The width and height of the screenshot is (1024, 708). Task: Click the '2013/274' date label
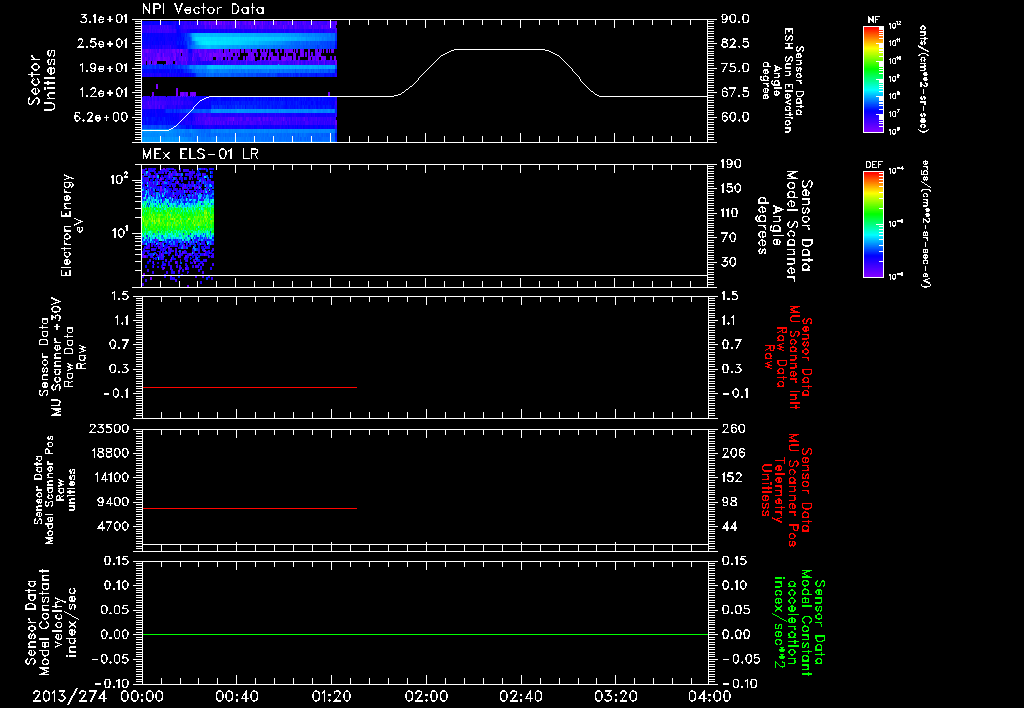click(69, 696)
